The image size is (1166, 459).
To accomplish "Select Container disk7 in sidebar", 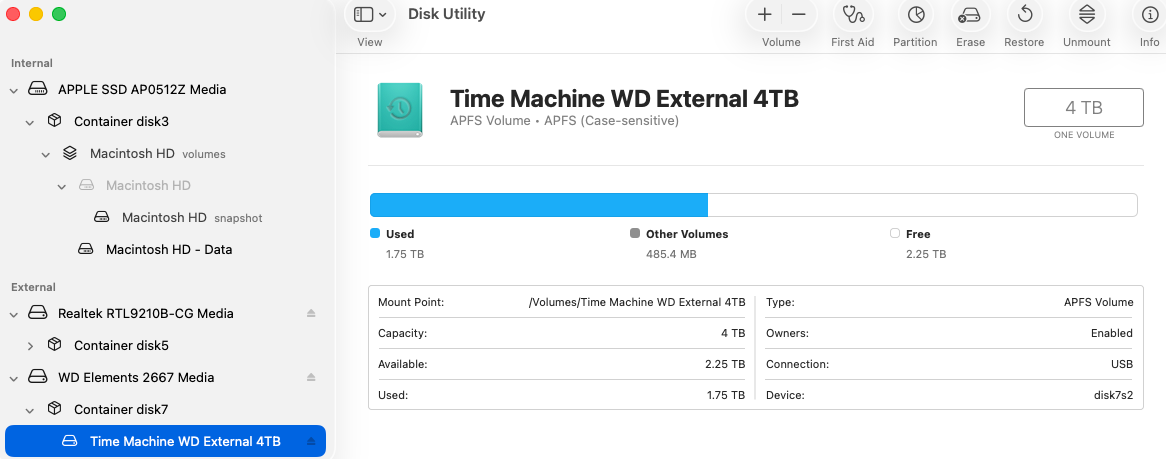I will [x=121, y=409].
